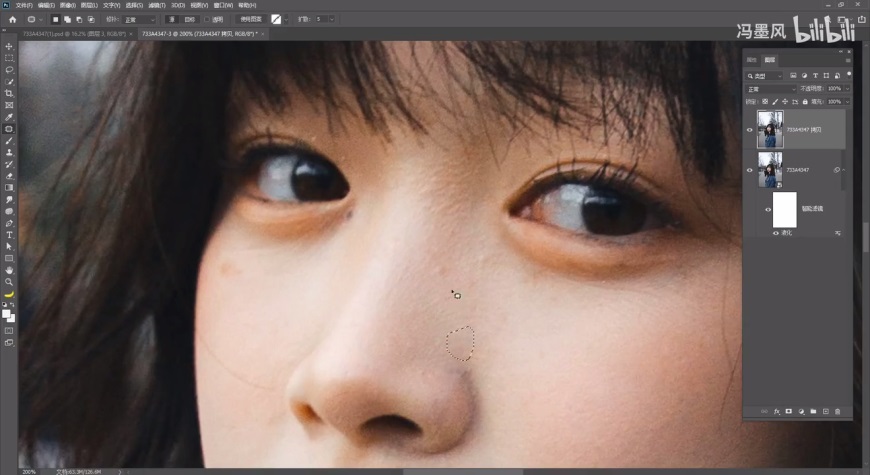Switch to the 733A4347(1).psd document tab
The image size is (870, 475).
click(74, 34)
